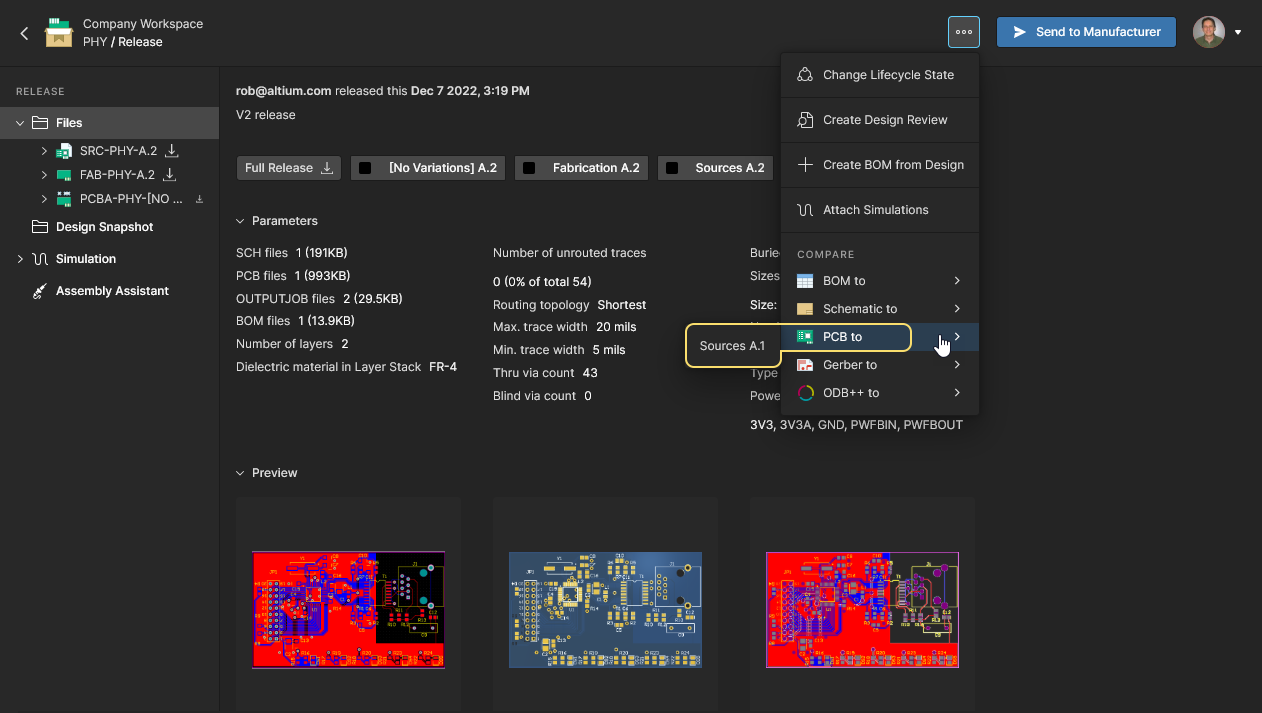Screen dimensions: 1262x713
Task: Click the Blind via count 0 entry
Action: click(542, 396)
